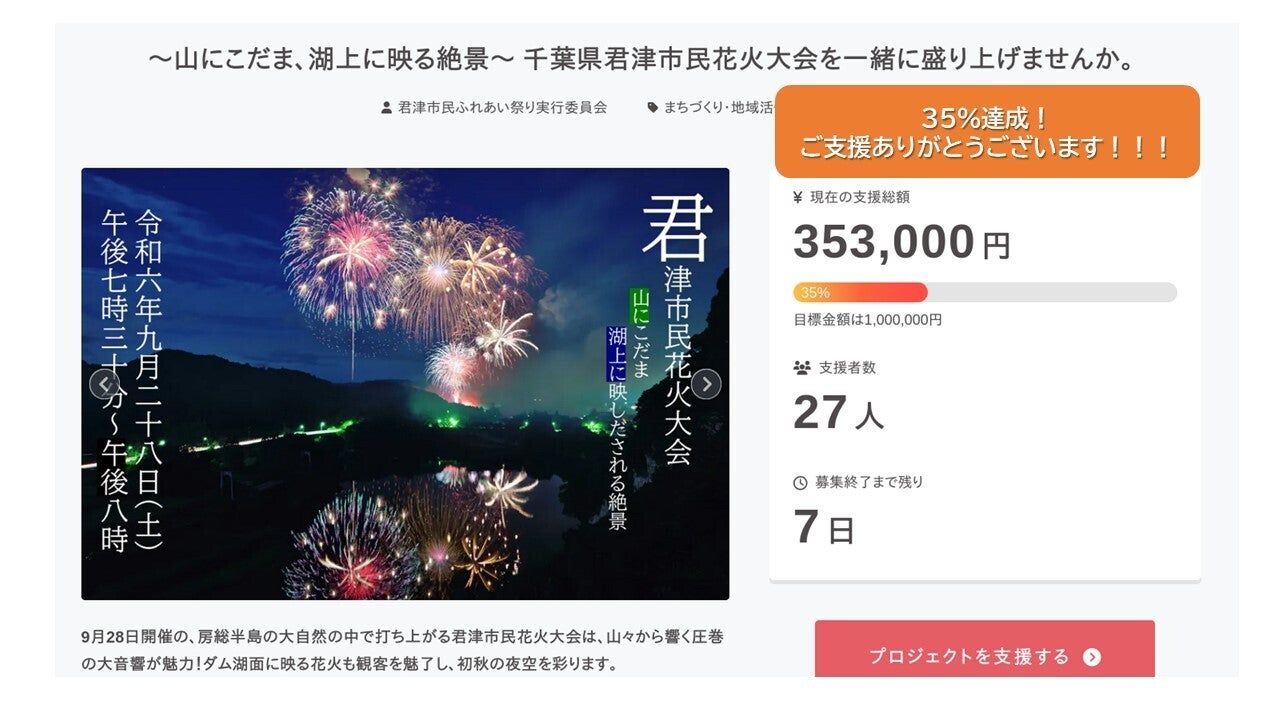This screenshot has height=720, width=1280.
Task: Click the supporters group icon beside 支援者数
Action: point(801,368)
